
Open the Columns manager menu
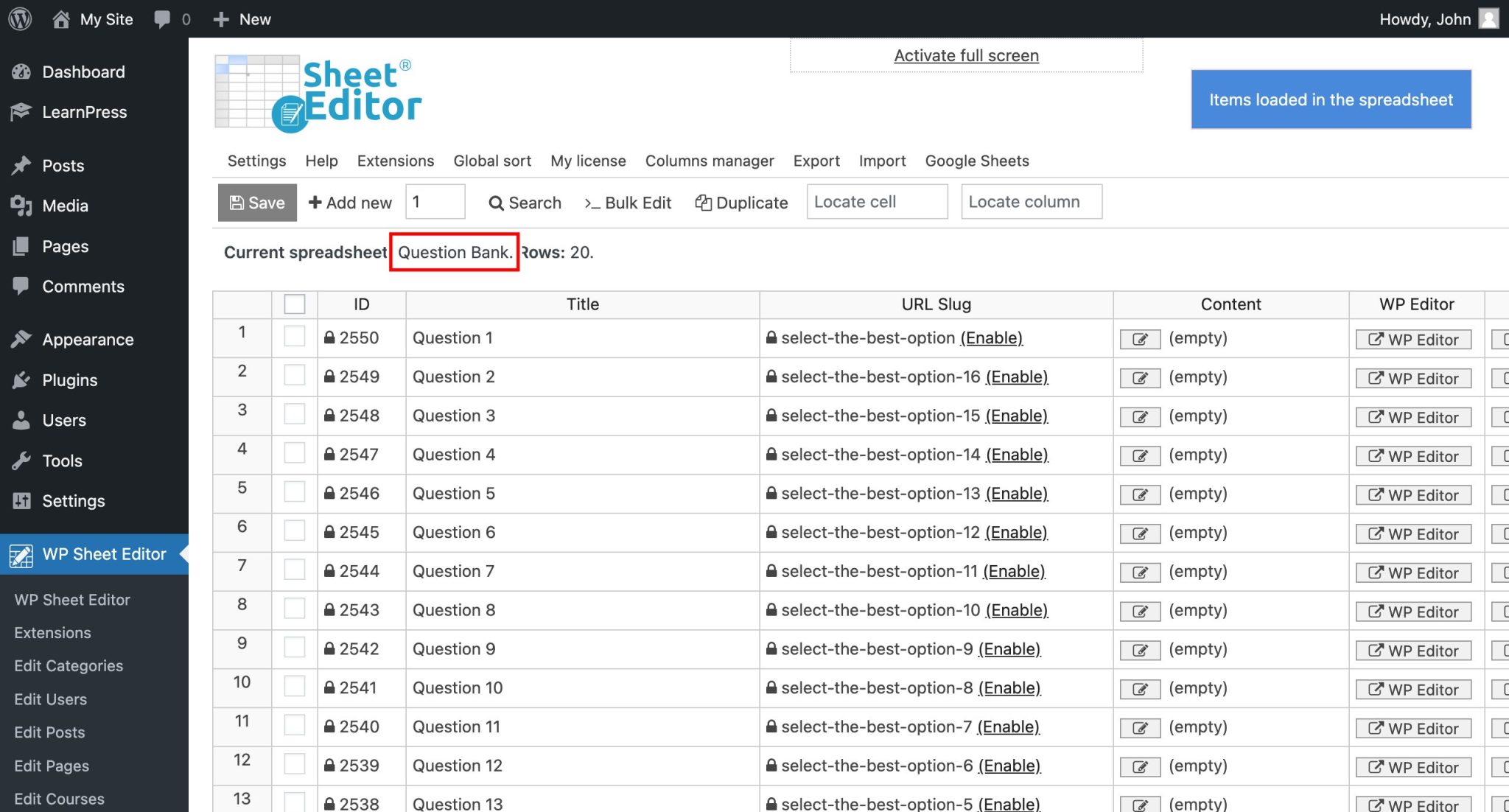coord(710,161)
